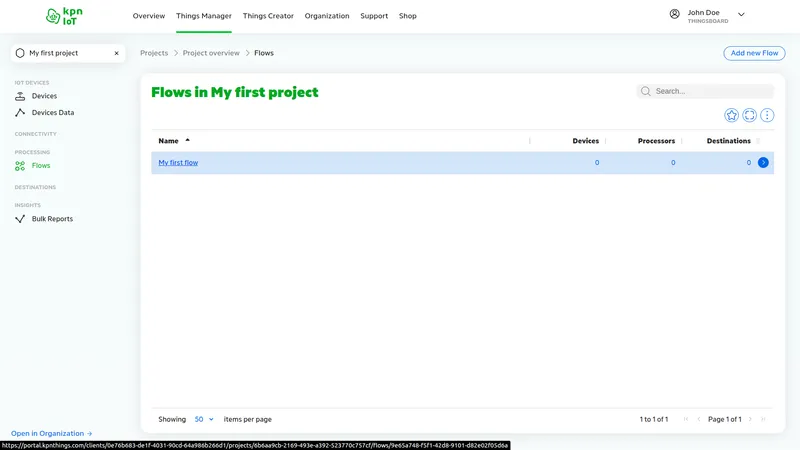Expand the John Doe account dropdown
The image size is (800, 450).
(741, 15)
